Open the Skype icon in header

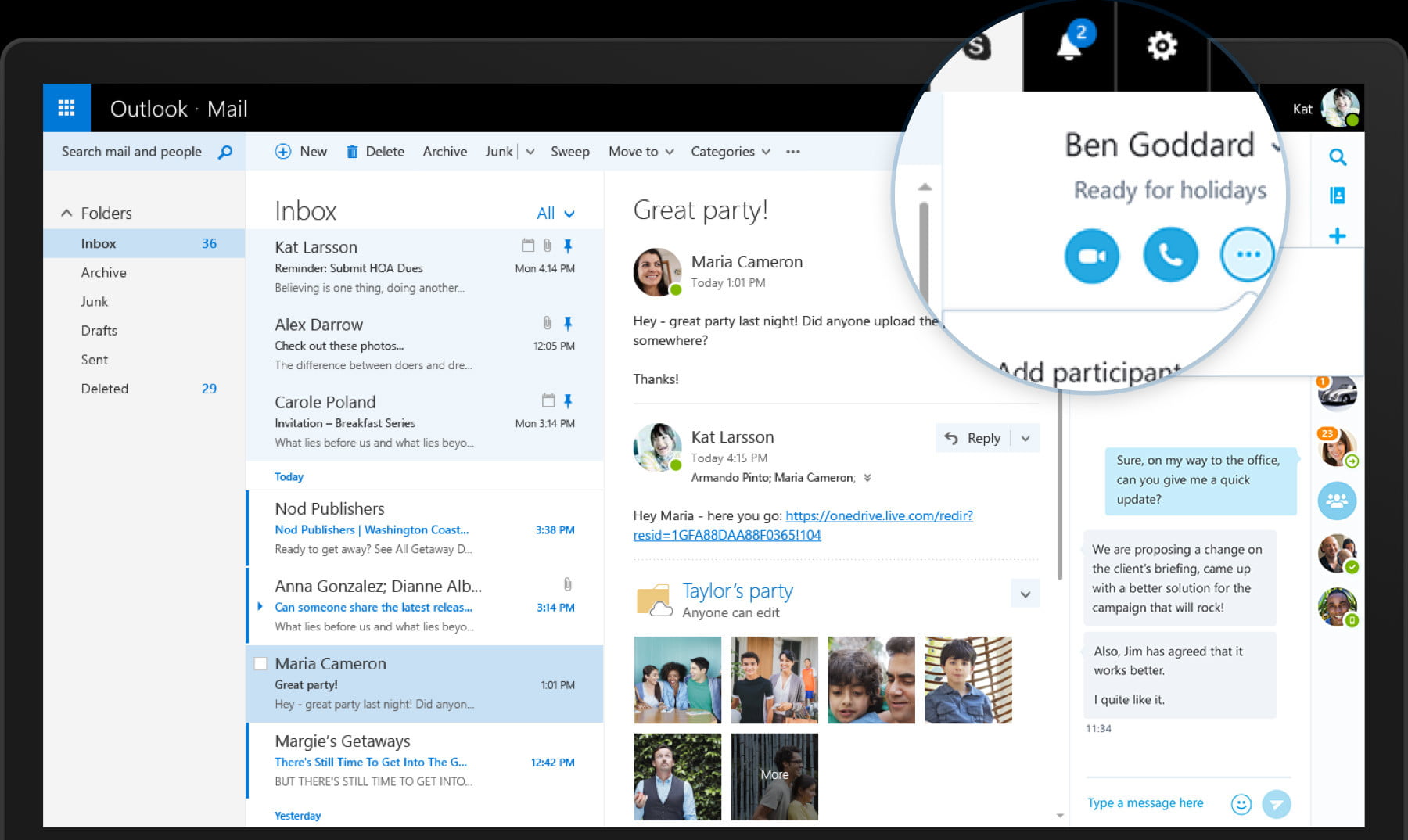pyautogui.click(x=978, y=47)
